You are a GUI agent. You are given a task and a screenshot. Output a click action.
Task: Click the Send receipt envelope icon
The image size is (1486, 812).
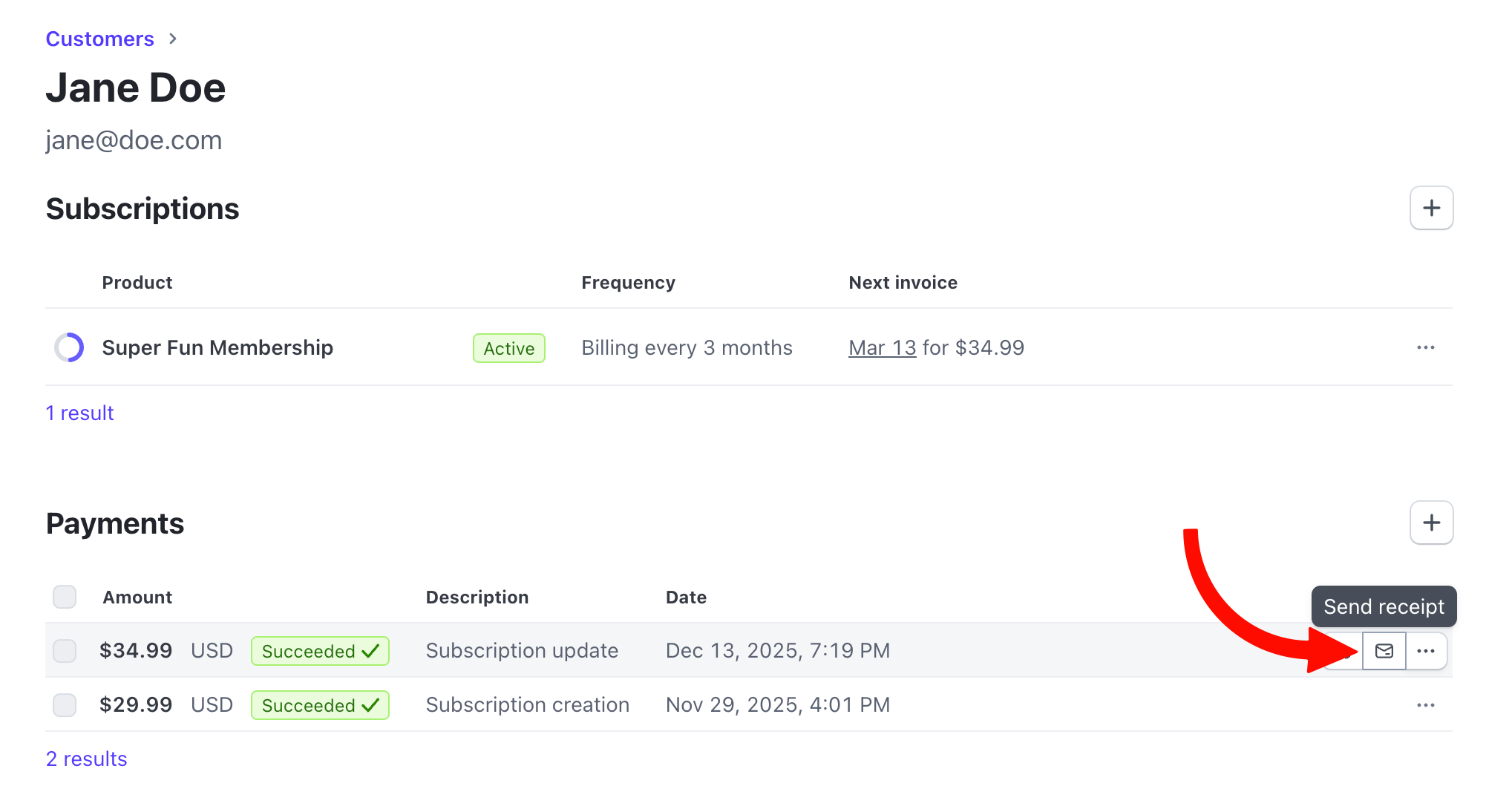pos(1384,651)
